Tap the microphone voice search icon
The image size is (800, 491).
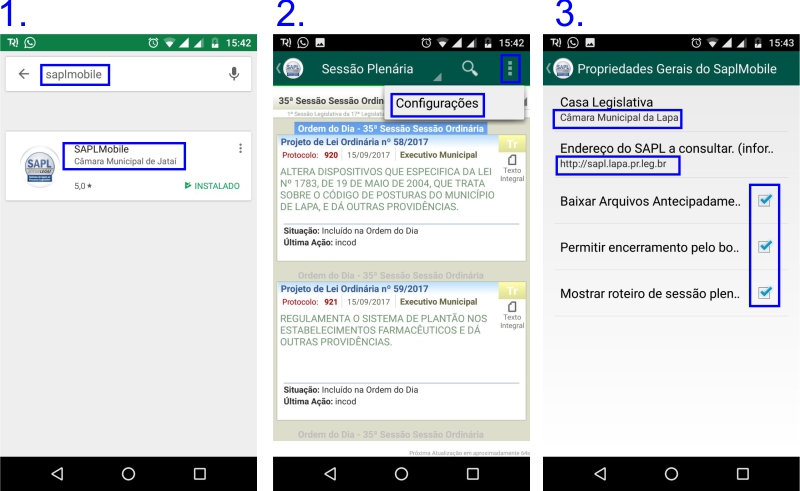click(234, 74)
